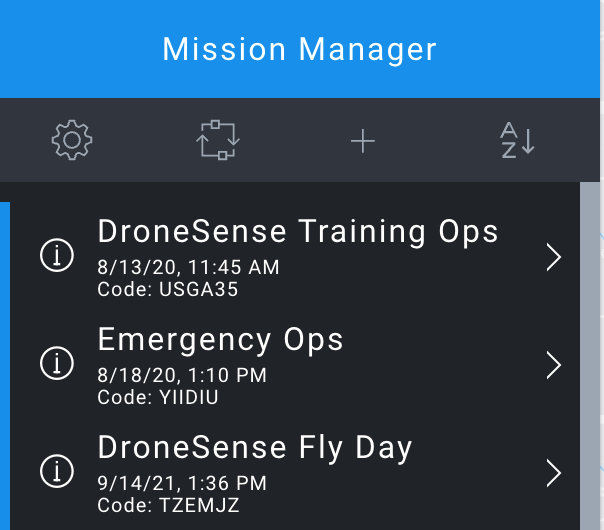Image resolution: width=604 pixels, height=530 pixels.
Task: Sort missions using the A-Z icon
Action: click(x=517, y=140)
